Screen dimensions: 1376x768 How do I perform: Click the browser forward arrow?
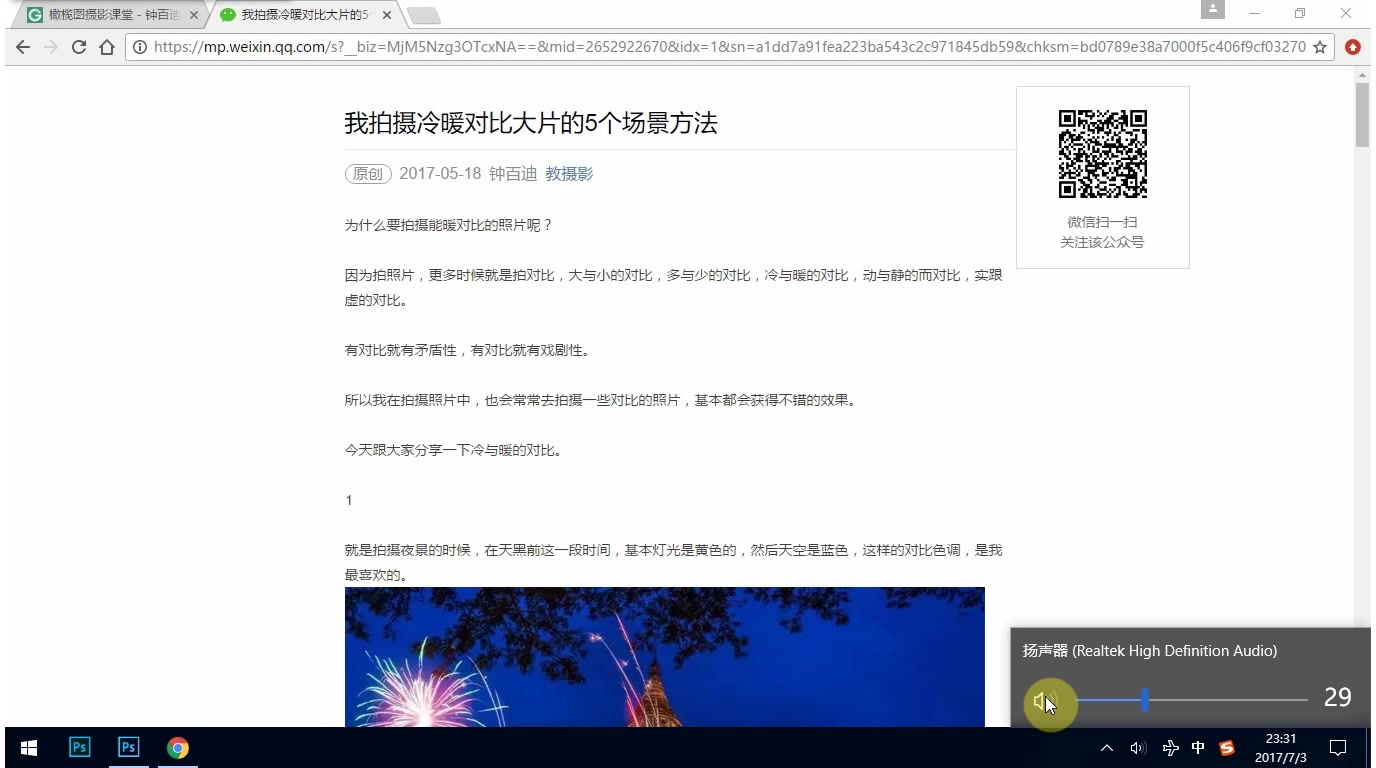[x=50, y=47]
